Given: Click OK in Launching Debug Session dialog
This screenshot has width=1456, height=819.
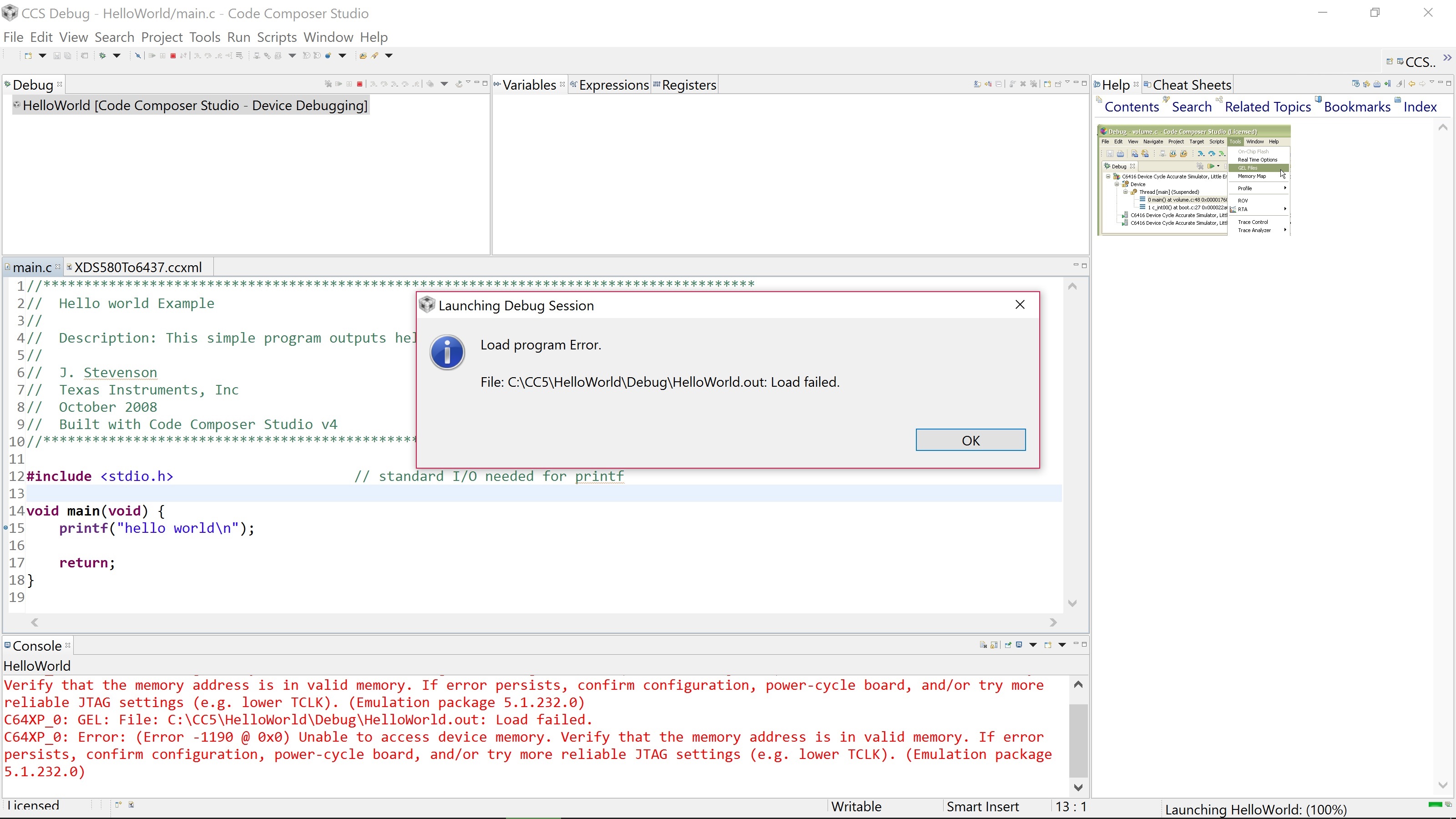Looking at the screenshot, I should (x=971, y=440).
